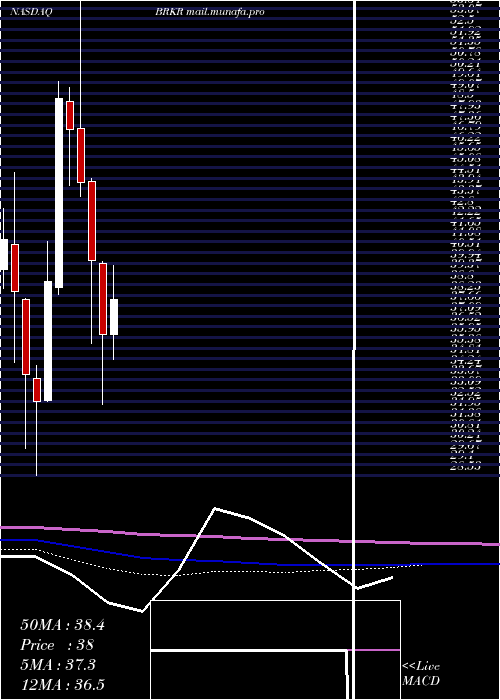Click the tallest white candlestick body

tap(59, 193)
